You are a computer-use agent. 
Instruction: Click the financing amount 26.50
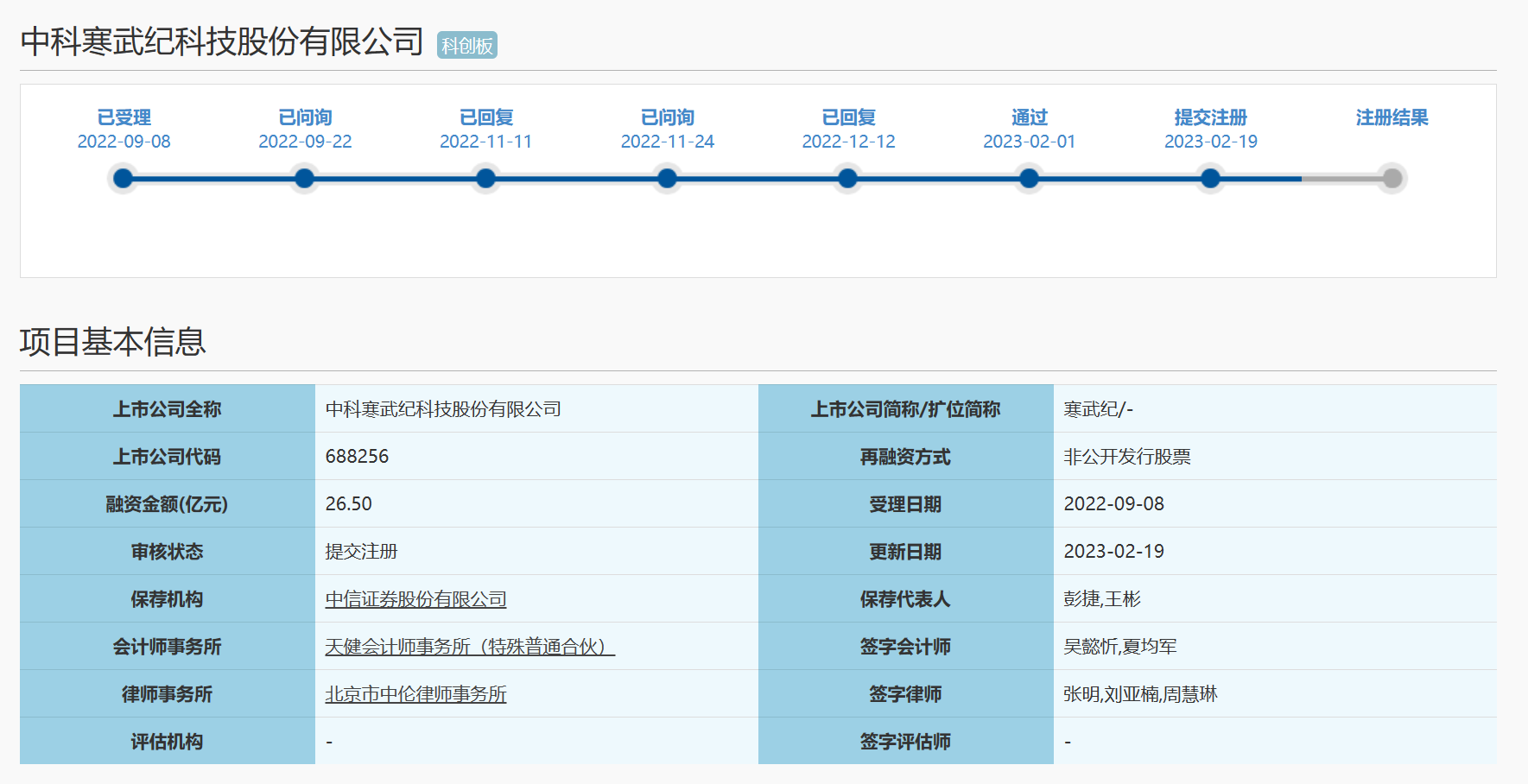point(348,504)
